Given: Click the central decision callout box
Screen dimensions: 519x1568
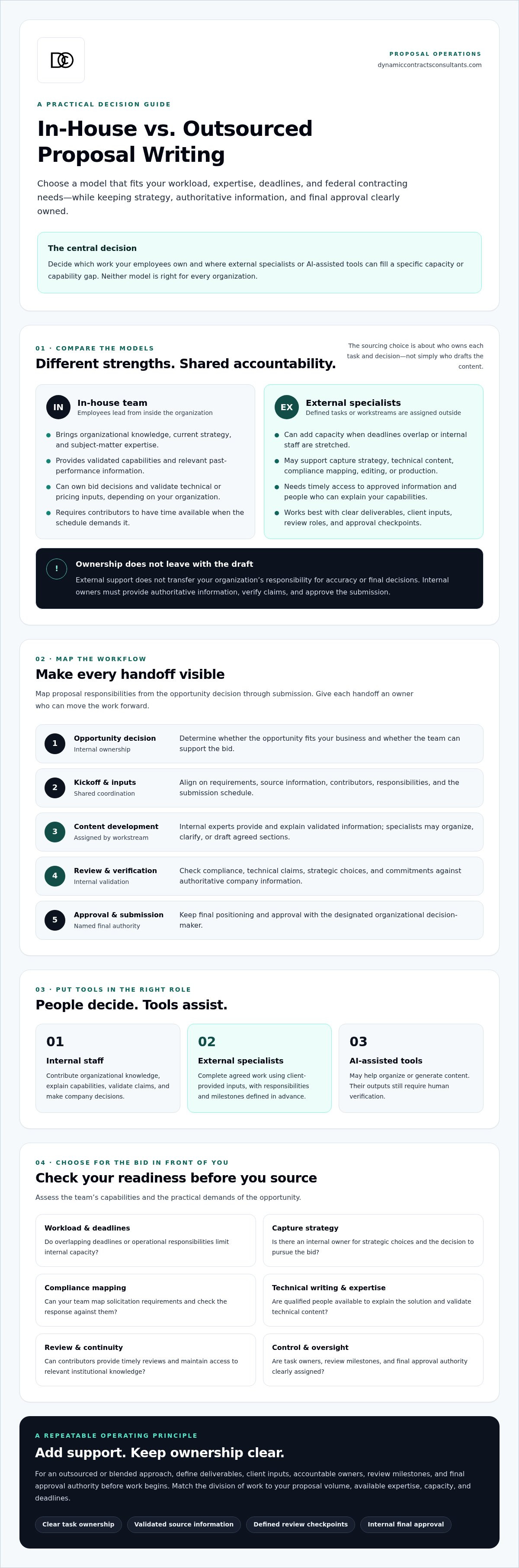Looking at the screenshot, I should click(x=259, y=262).
